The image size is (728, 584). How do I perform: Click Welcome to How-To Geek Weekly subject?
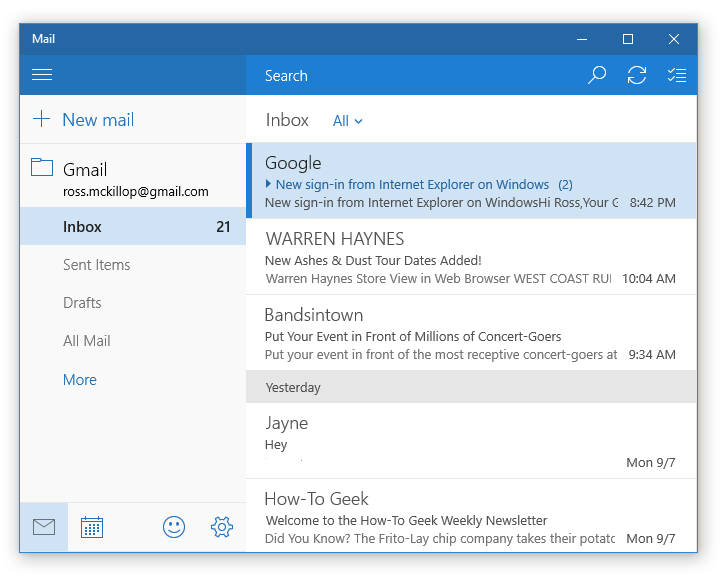click(406, 520)
